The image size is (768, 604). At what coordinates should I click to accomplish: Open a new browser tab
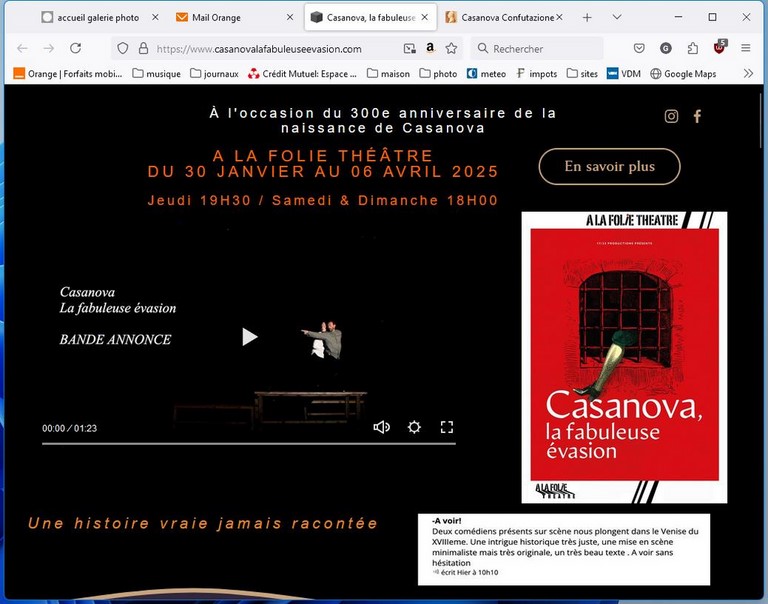click(x=587, y=18)
